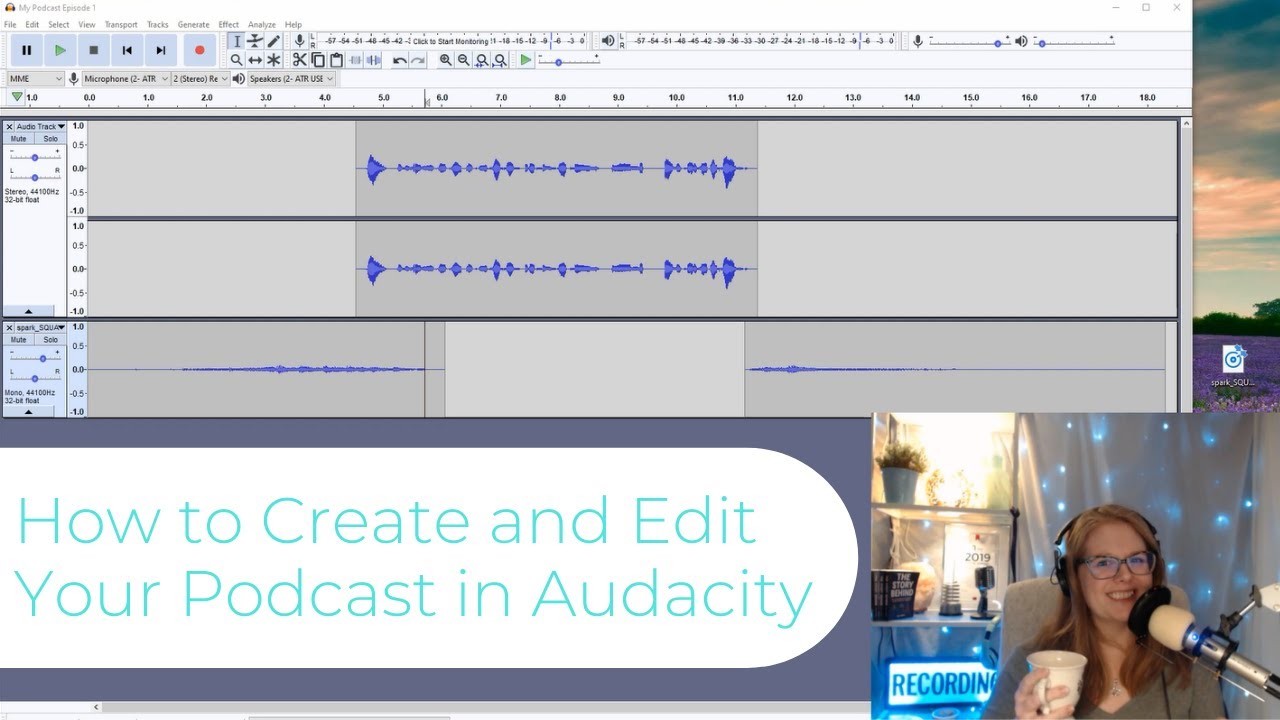Adjust the Audio Track gain slider
Screen dimensions: 1280x720
pos(35,157)
